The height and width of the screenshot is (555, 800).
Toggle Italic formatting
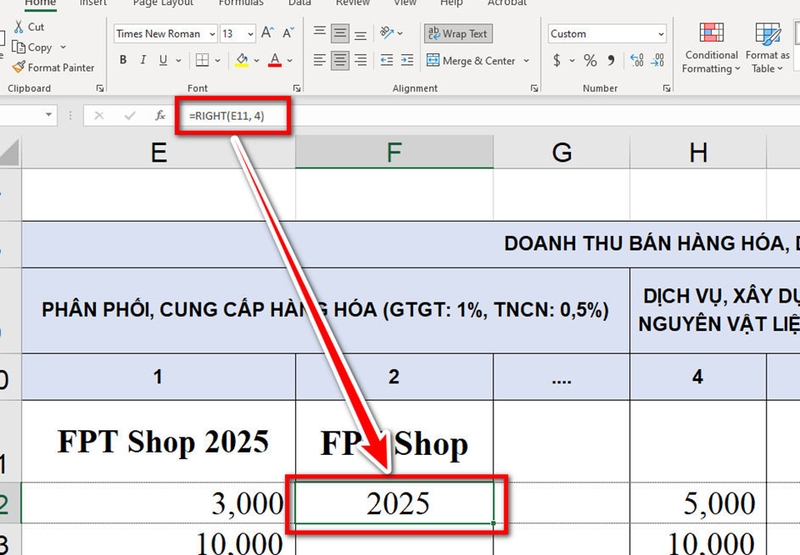(x=143, y=60)
